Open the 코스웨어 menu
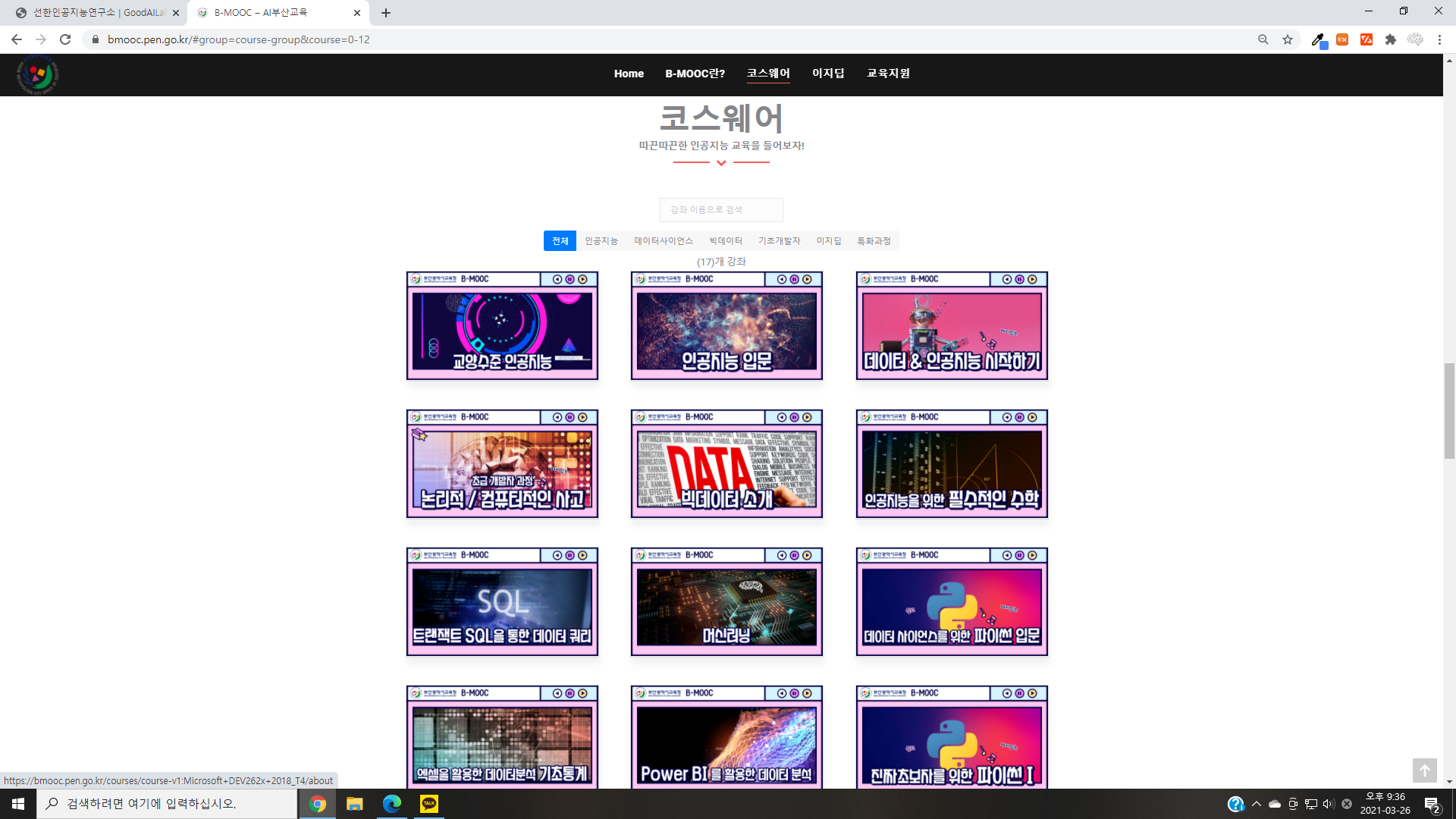 point(768,74)
